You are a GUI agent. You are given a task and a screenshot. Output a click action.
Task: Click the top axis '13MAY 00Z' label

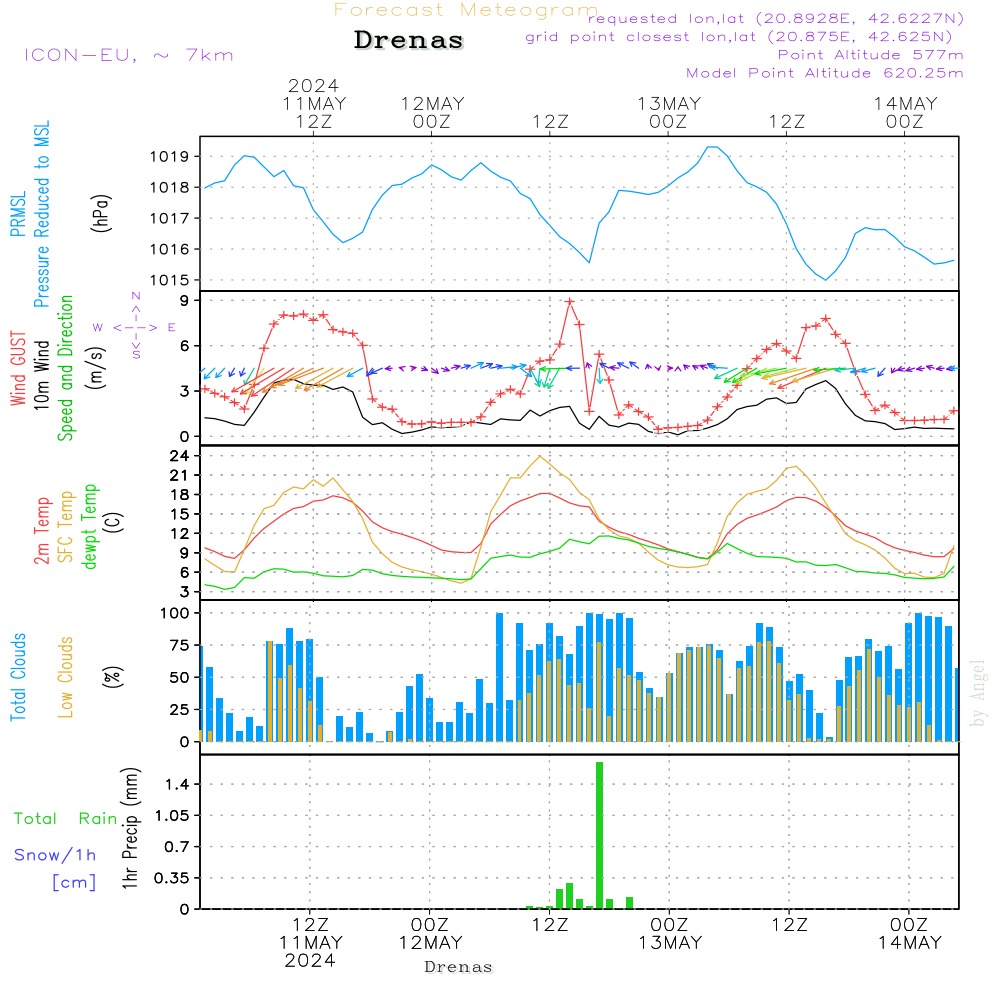coord(669,113)
